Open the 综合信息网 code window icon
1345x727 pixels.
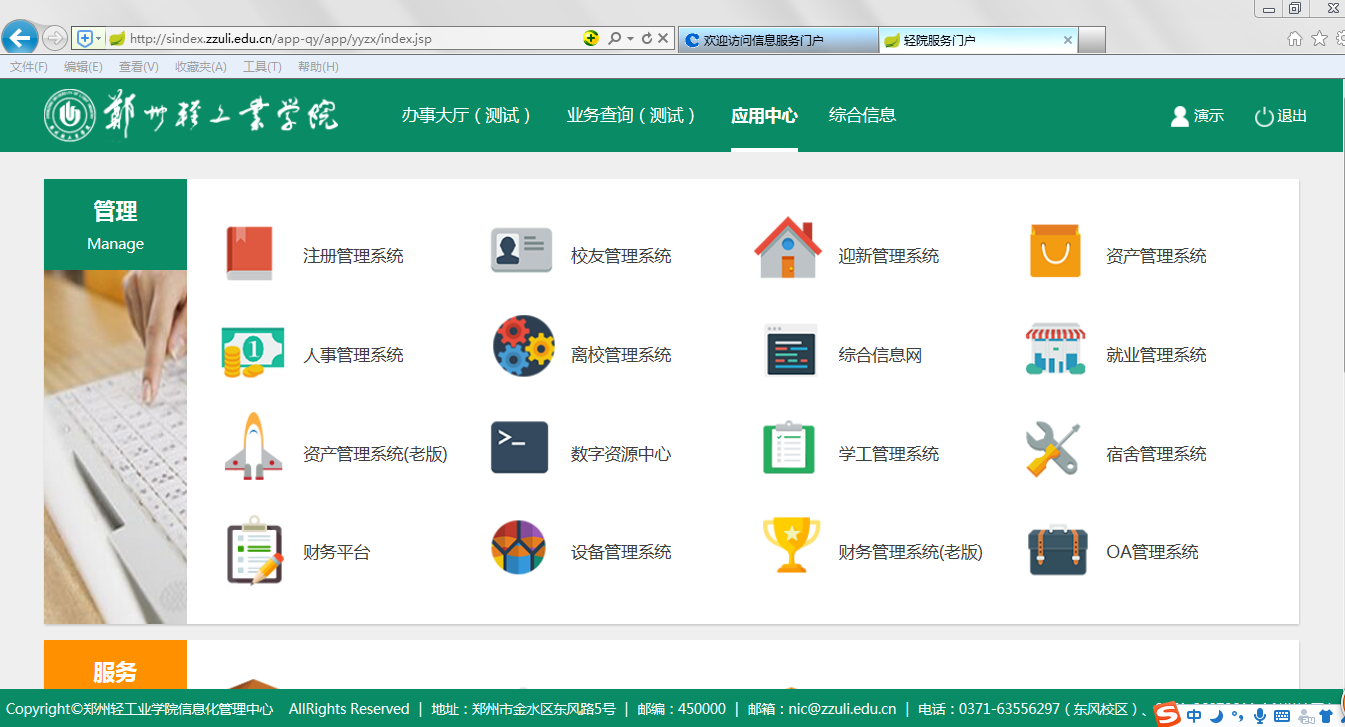tap(790, 350)
